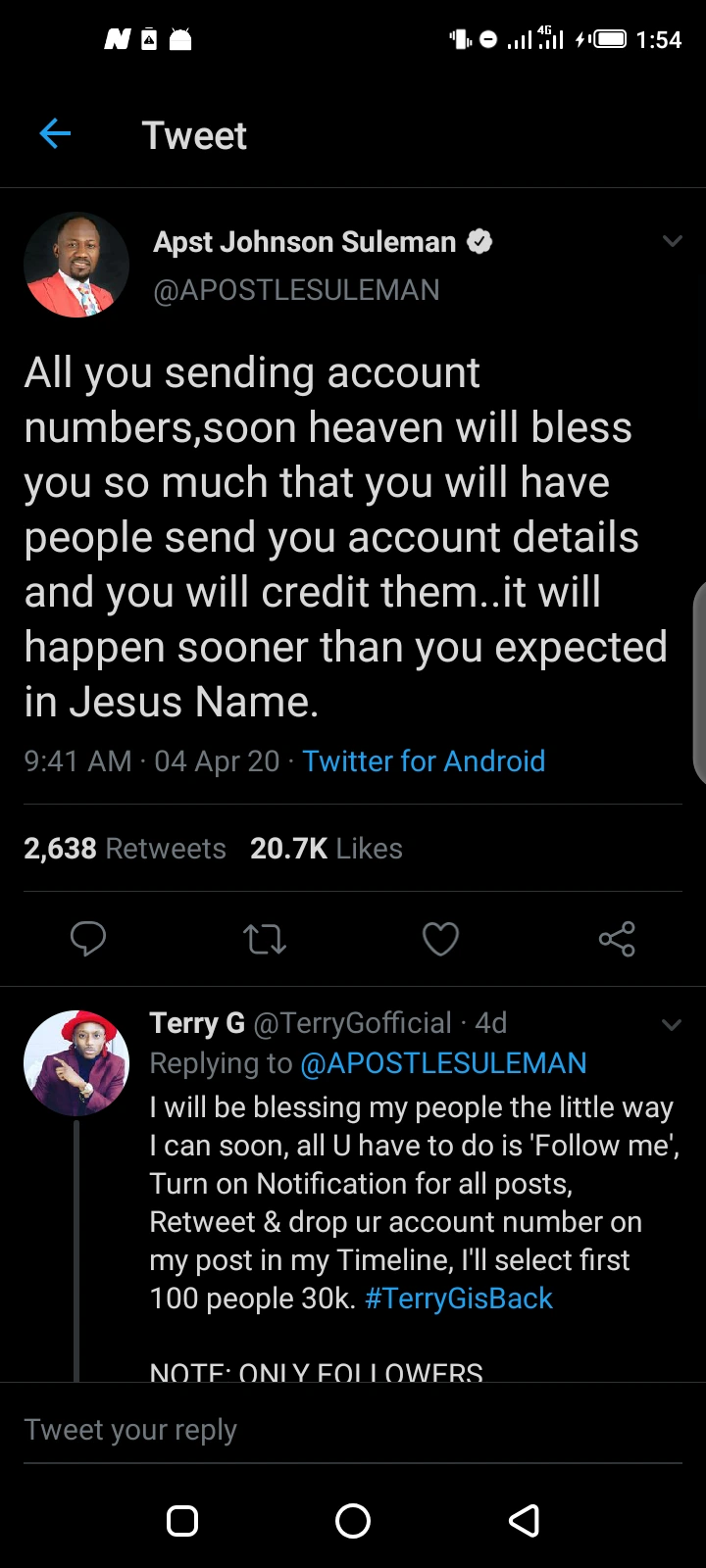
Task: Tap the Terry G display name
Action: 197,1023
